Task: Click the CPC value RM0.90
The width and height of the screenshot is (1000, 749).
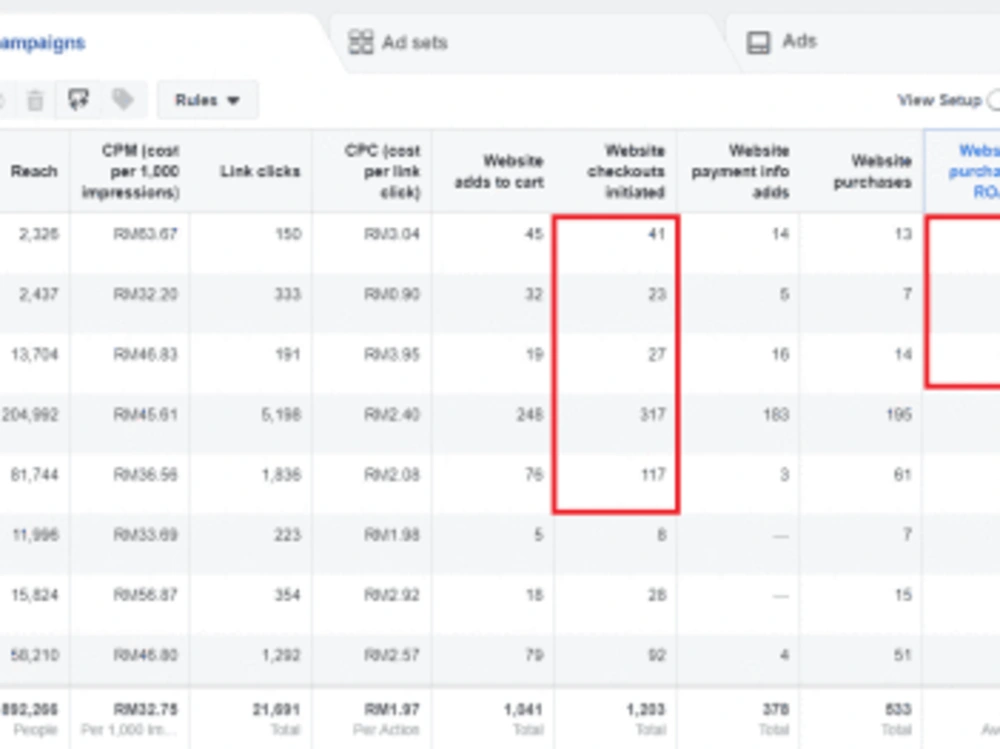Action: point(392,294)
